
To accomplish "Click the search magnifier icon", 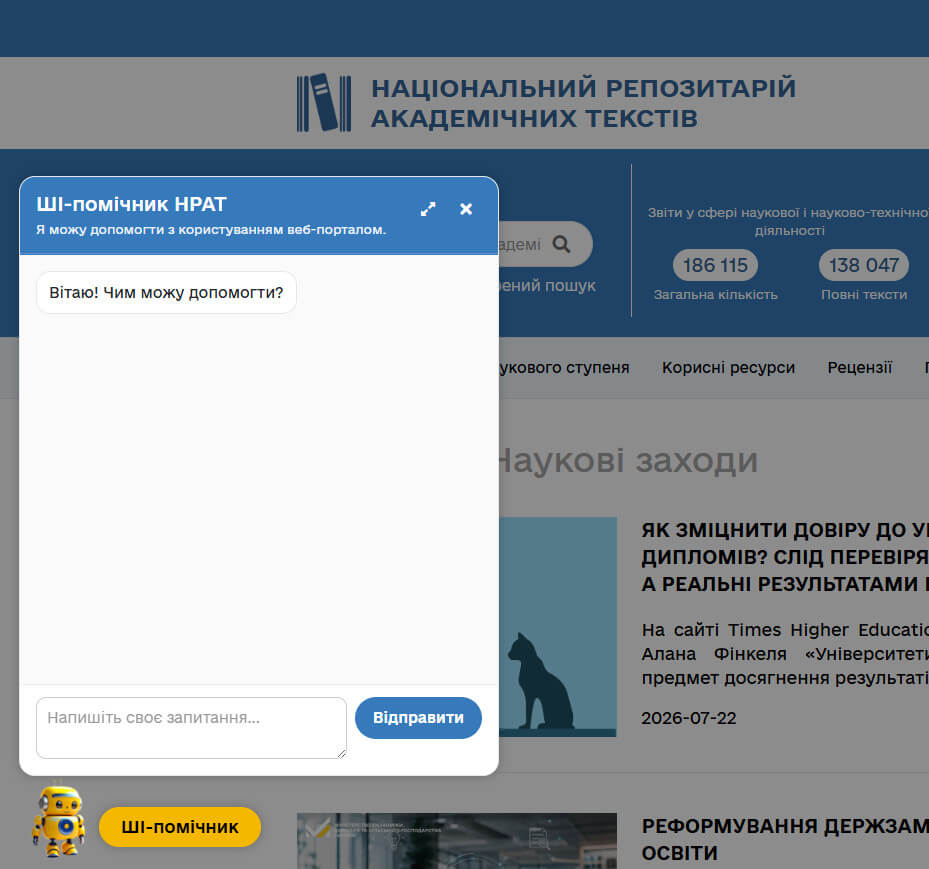I will pos(561,244).
